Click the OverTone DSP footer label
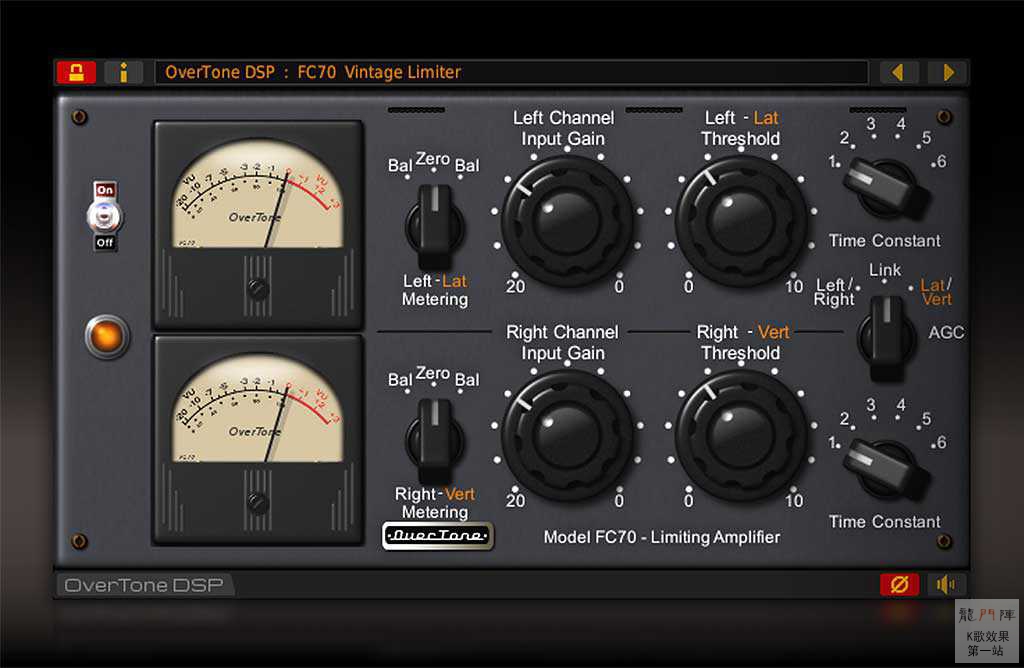Screen dimensions: 1024x668 pyautogui.click(x=144, y=584)
